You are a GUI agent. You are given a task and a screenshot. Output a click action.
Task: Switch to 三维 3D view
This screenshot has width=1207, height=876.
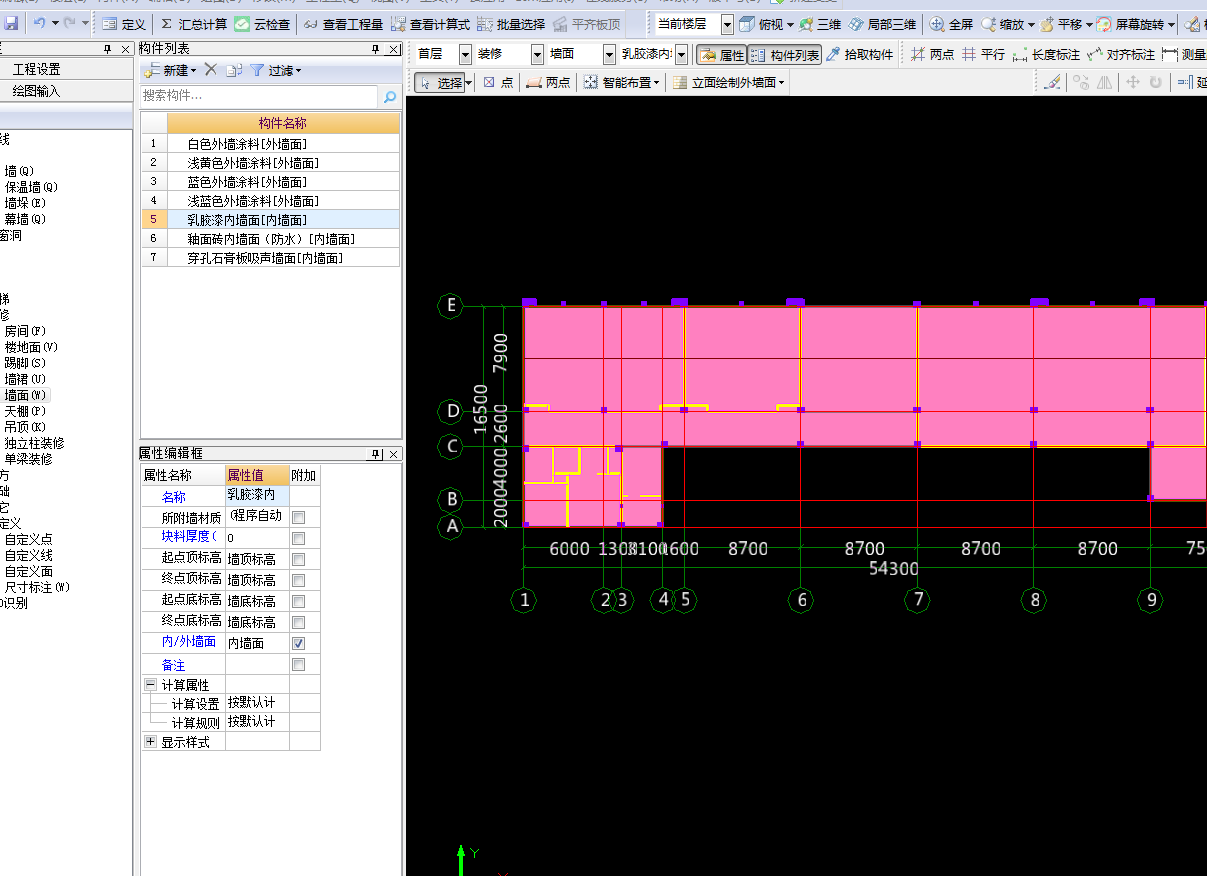point(820,24)
